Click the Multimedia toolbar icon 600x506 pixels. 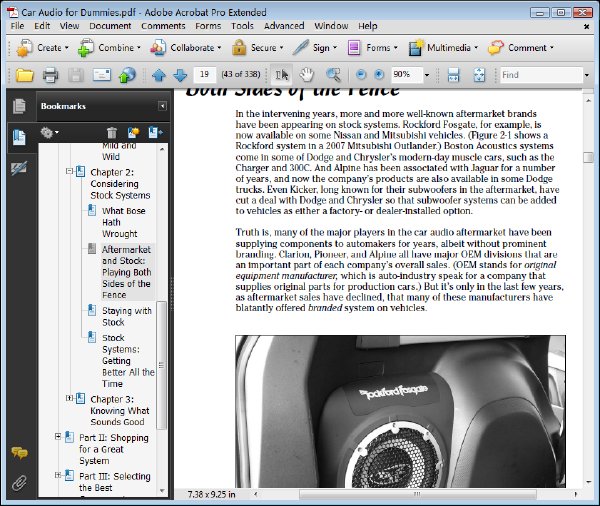(416, 48)
